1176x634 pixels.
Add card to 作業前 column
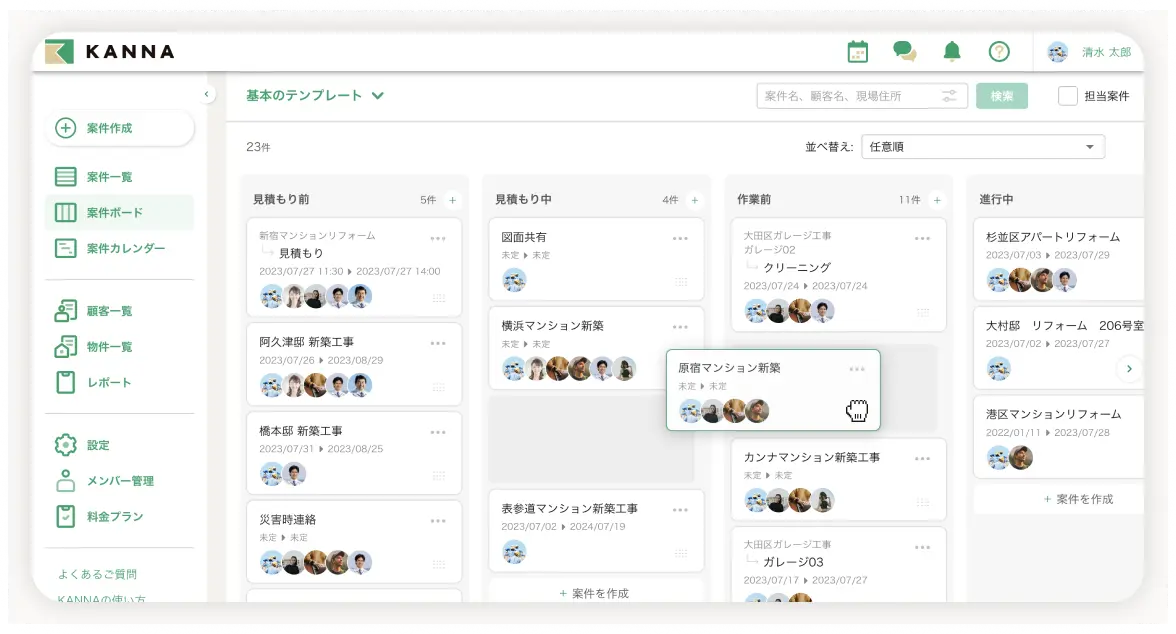click(x=937, y=200)
